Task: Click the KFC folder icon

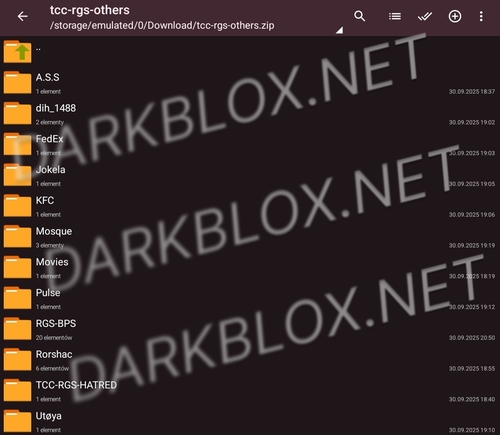Action: [17, 206]
